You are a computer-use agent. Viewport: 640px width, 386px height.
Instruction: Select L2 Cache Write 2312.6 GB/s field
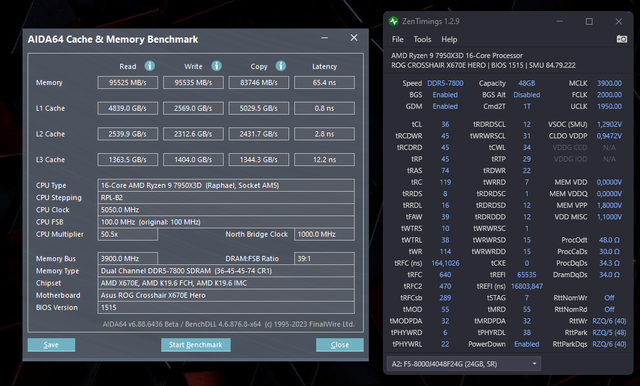pos(193,134)
